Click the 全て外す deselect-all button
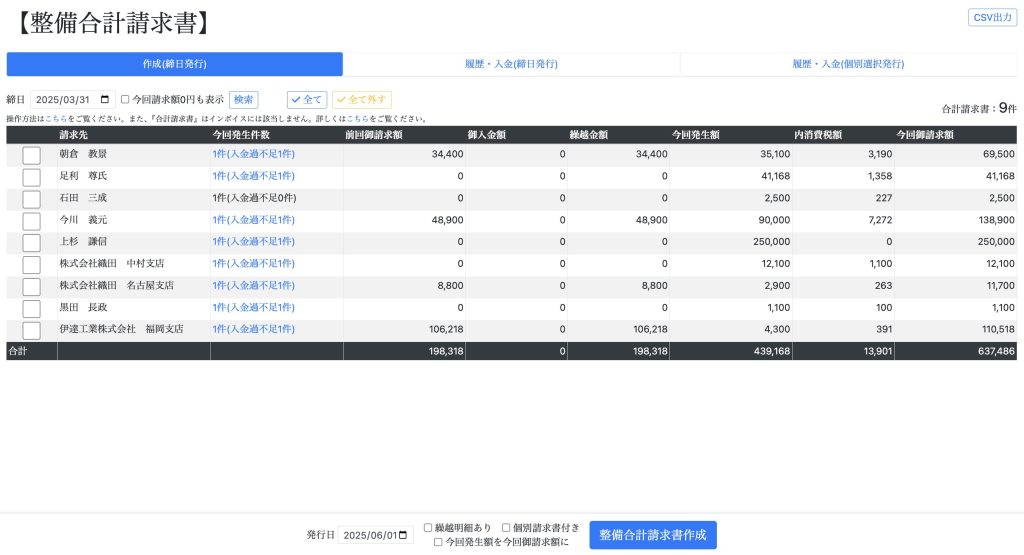Image resolution: width=1024 pixels, height=555 pixels. point(362,100)
